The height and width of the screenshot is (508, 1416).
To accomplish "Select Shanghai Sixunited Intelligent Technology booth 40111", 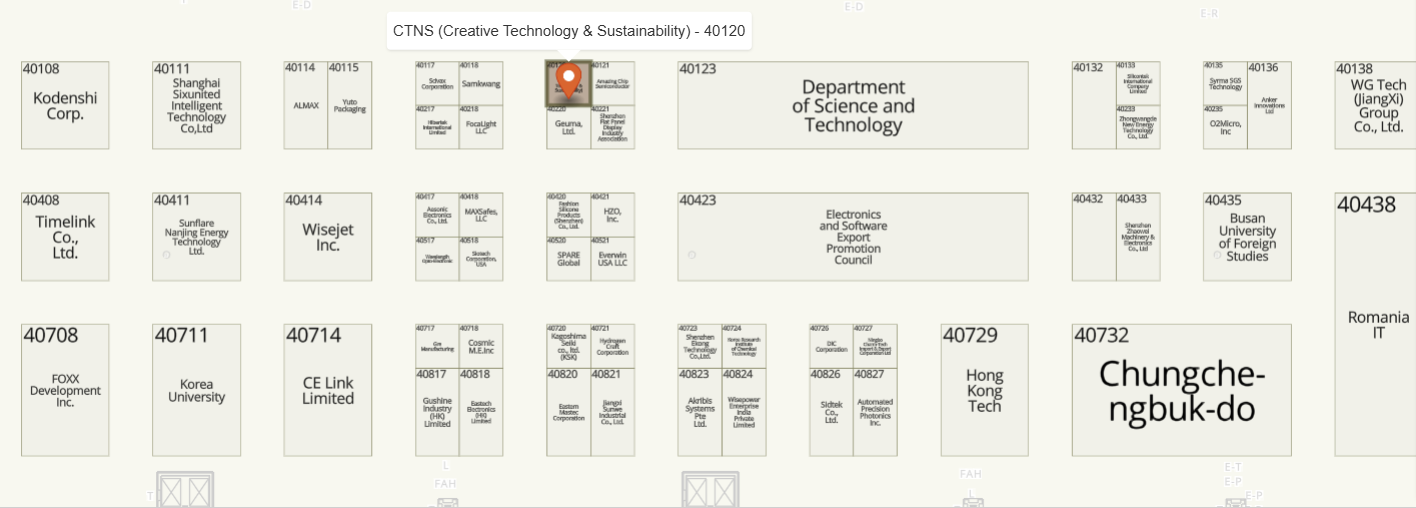I will 197,105.
